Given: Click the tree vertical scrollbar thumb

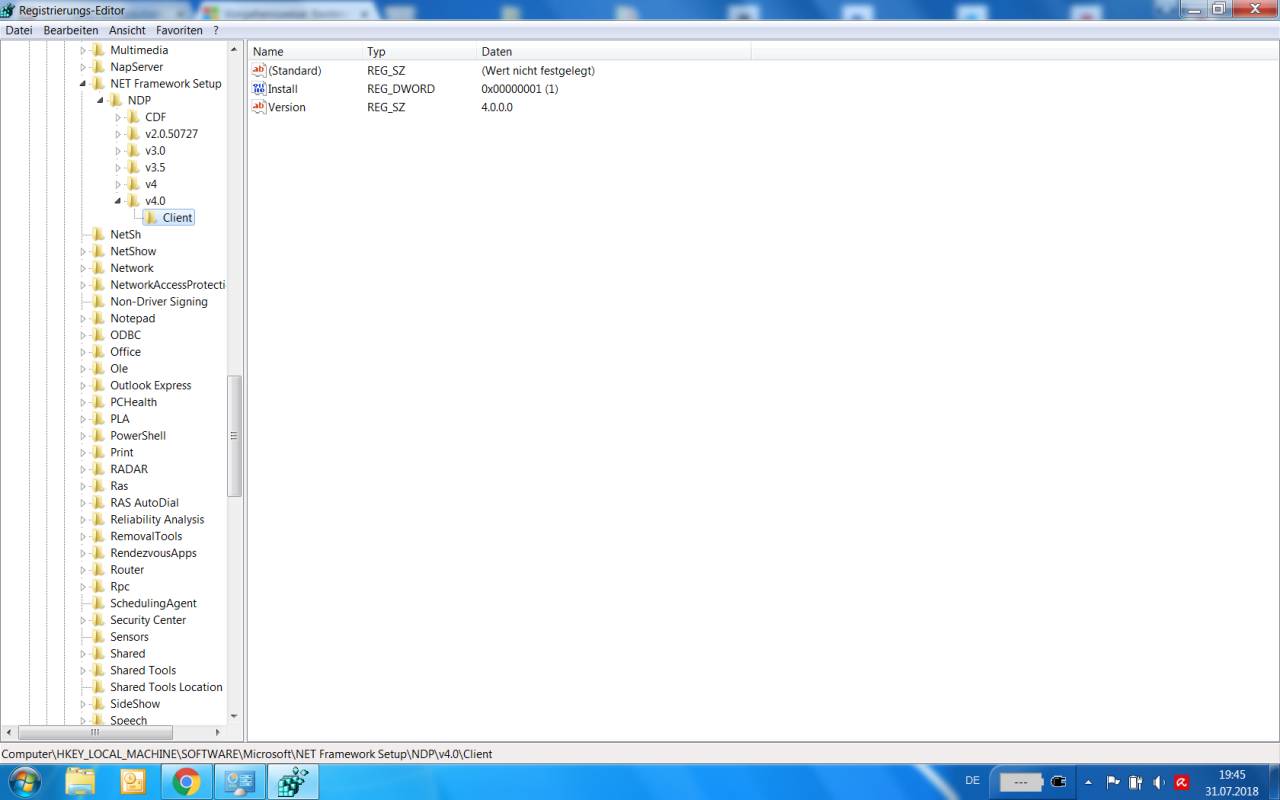Looking at the screenshot, I should (235, 436).
